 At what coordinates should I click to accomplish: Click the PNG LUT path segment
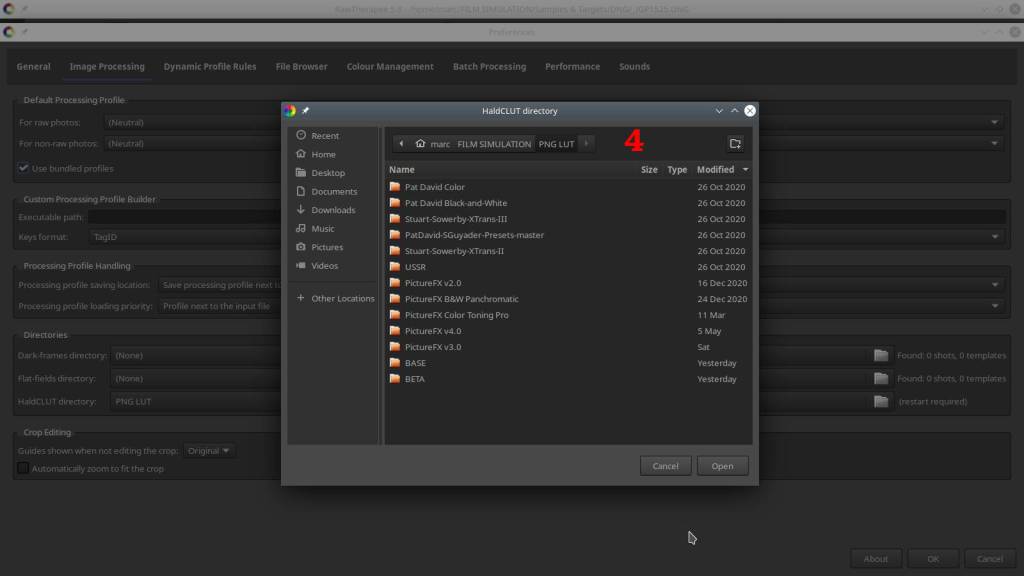[x=556, y=144]
